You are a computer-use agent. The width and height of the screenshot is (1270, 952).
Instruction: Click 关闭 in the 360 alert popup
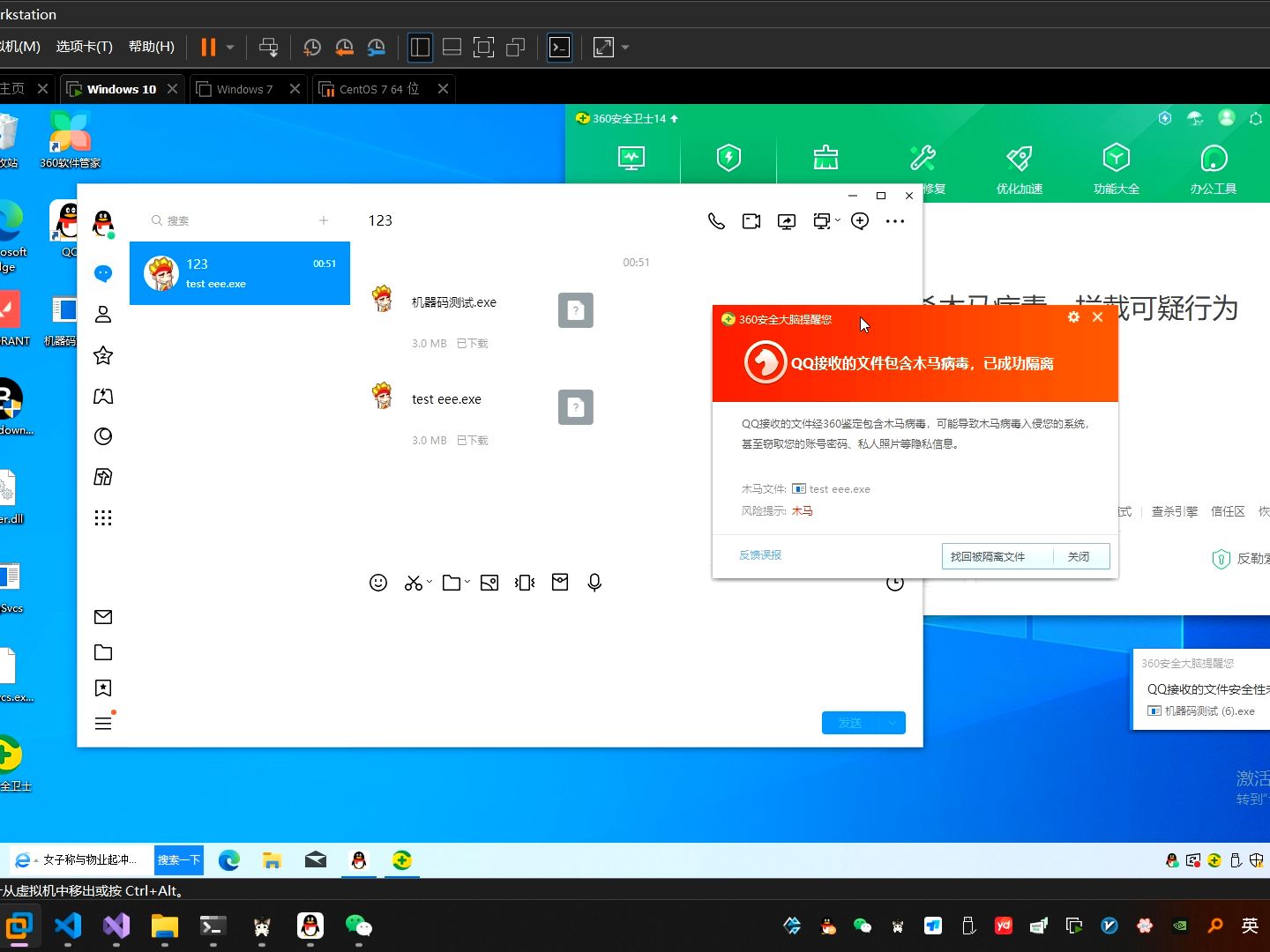tap(1081, 557)
